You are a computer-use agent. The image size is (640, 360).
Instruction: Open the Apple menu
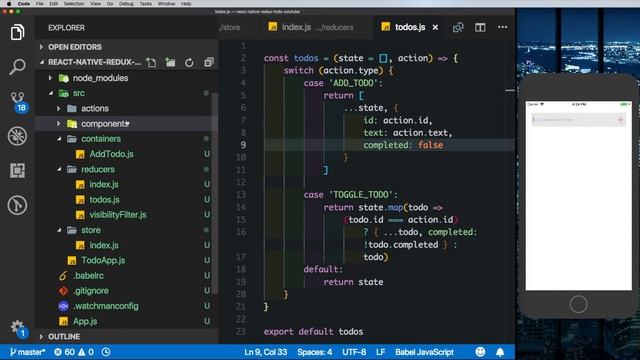pos(9,4)
